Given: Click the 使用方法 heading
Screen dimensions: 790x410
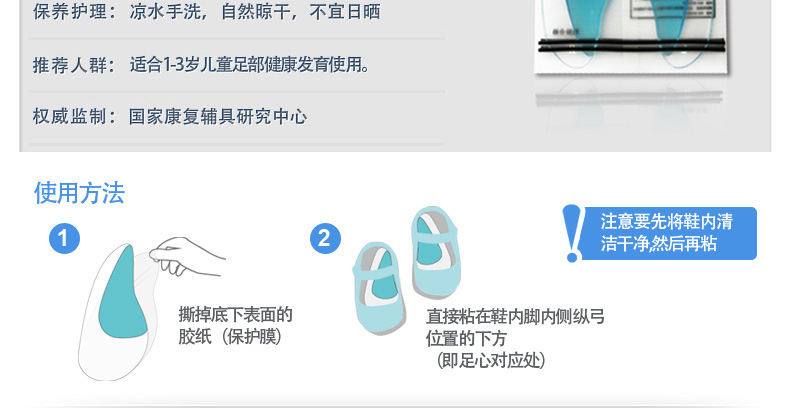Looking at the screenshot, I should pos(79,192).
